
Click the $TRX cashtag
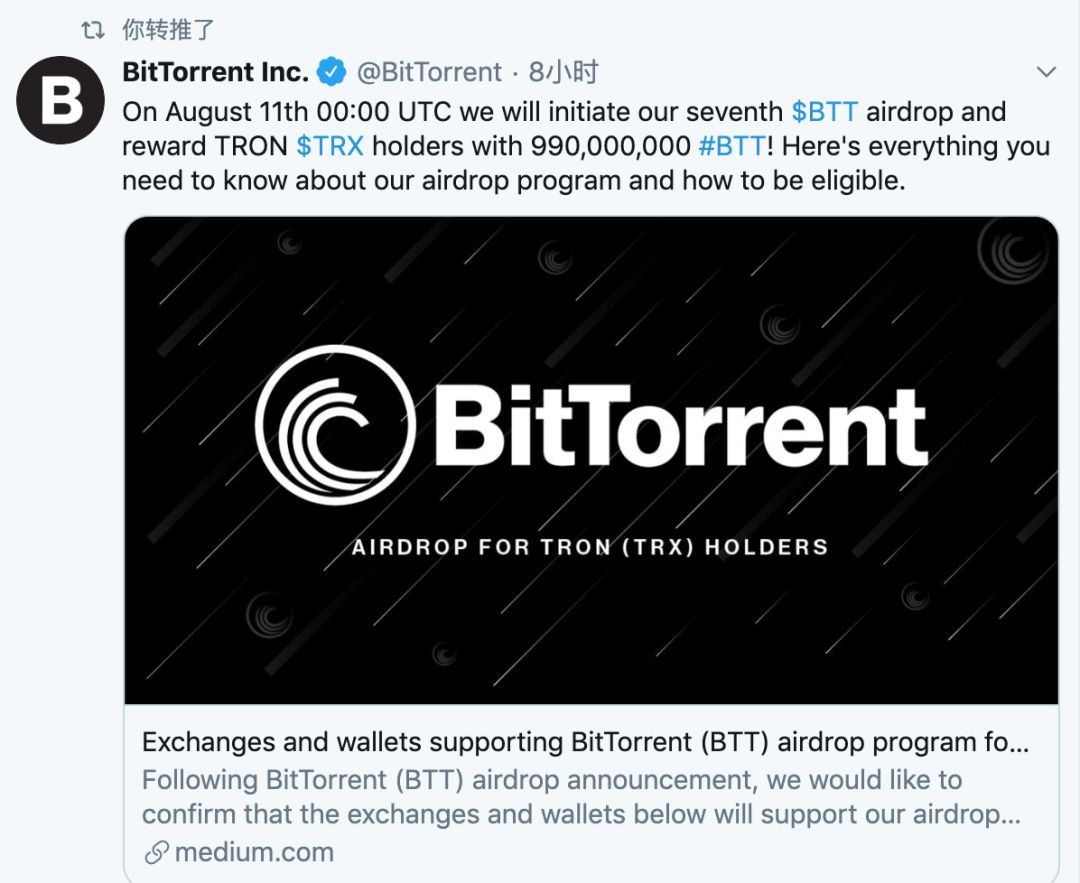click(330, 146)
